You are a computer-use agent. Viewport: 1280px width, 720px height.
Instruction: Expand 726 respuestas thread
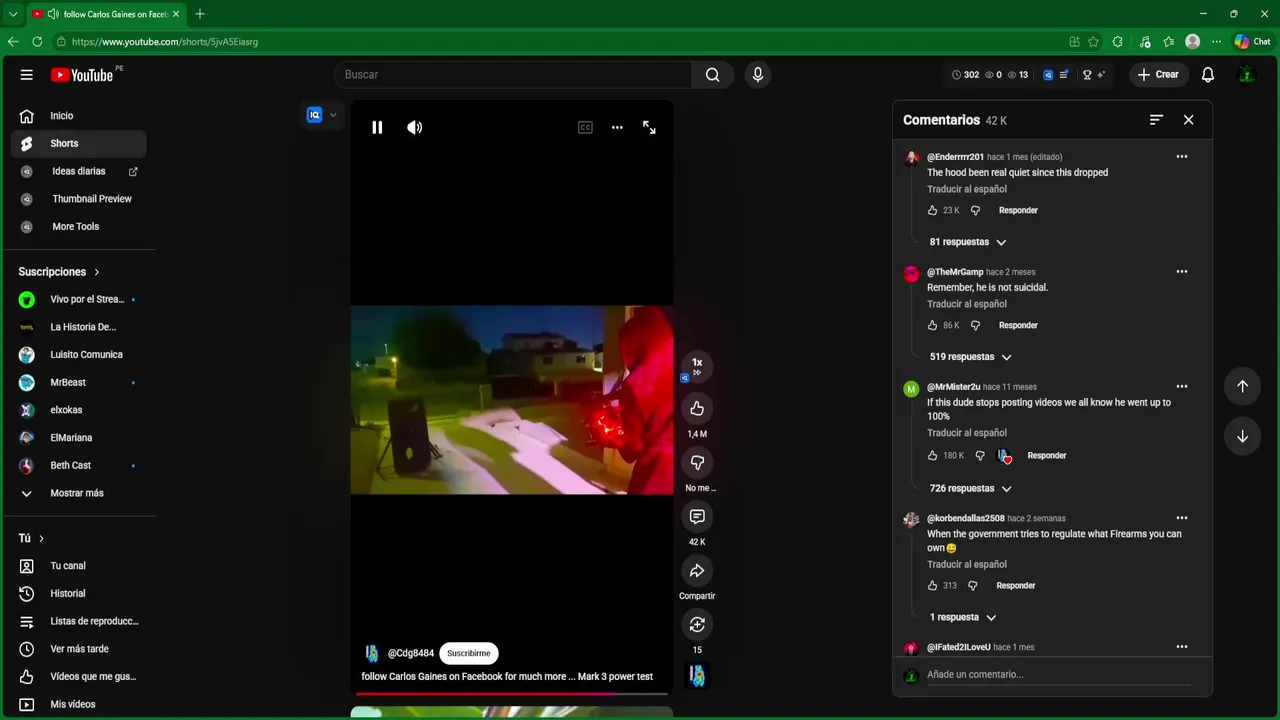coord(971,489)
